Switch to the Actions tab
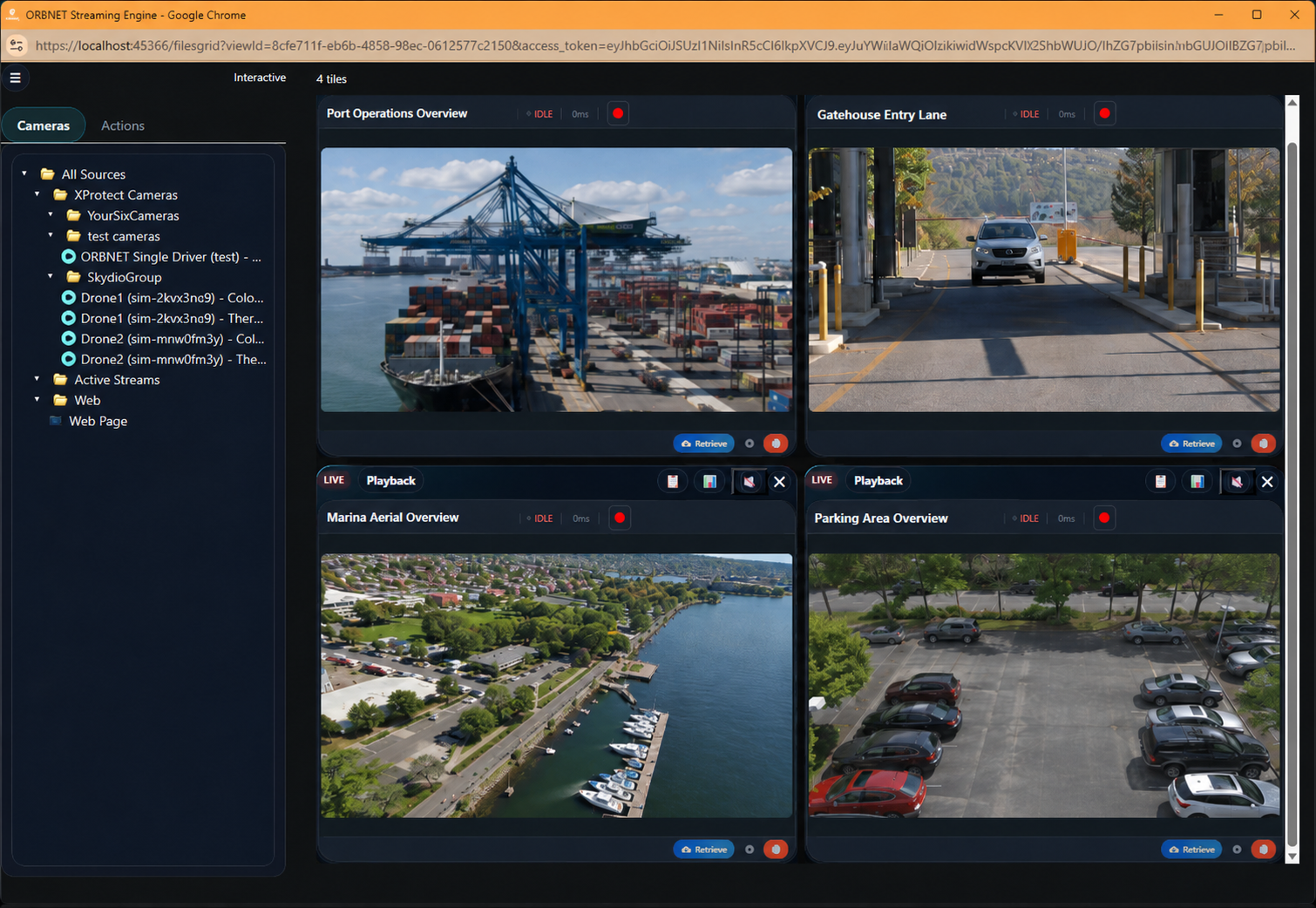Screen dimensions: 1316x908 (123, 125)
